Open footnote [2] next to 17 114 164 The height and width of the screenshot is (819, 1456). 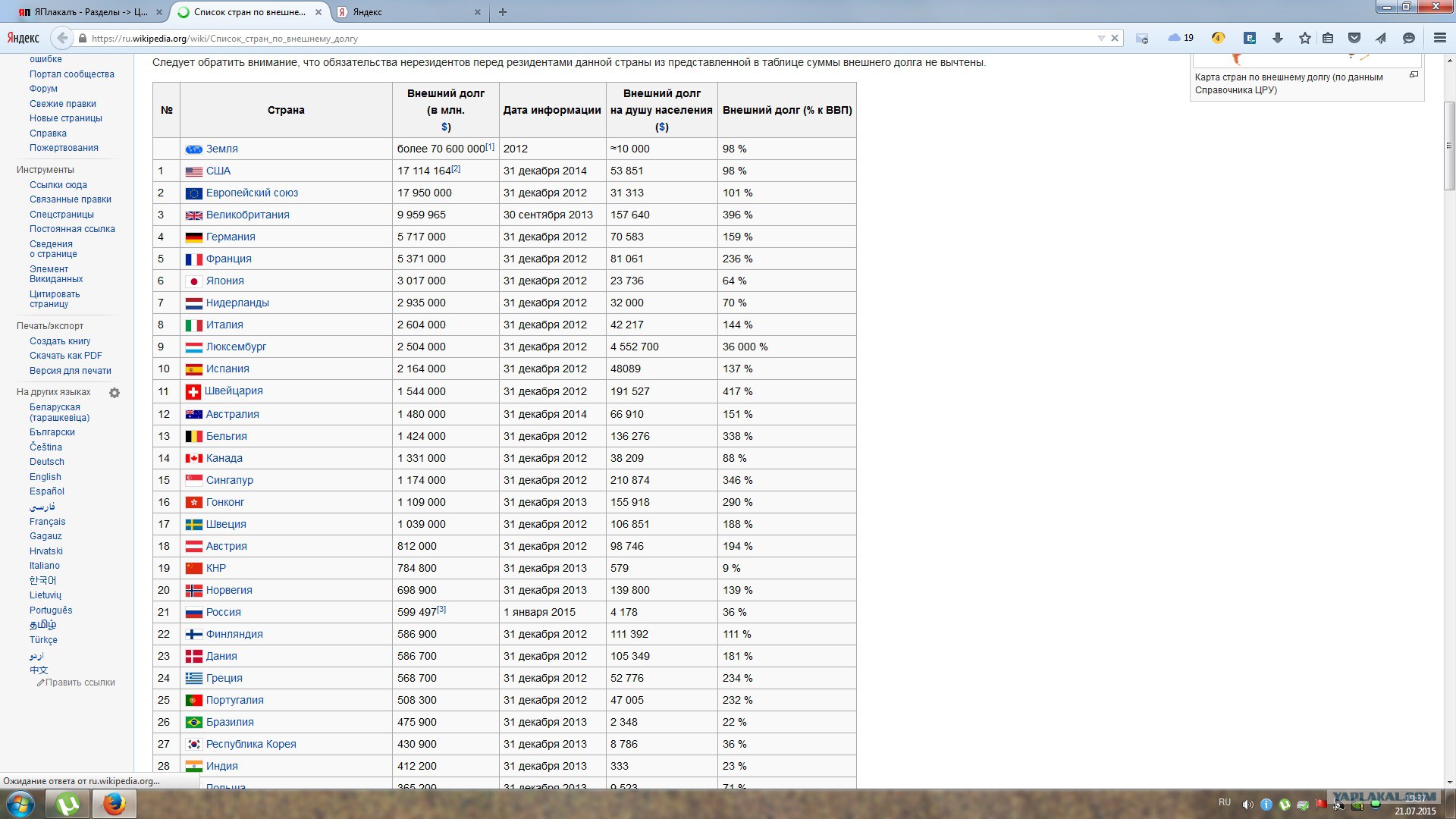456,168
